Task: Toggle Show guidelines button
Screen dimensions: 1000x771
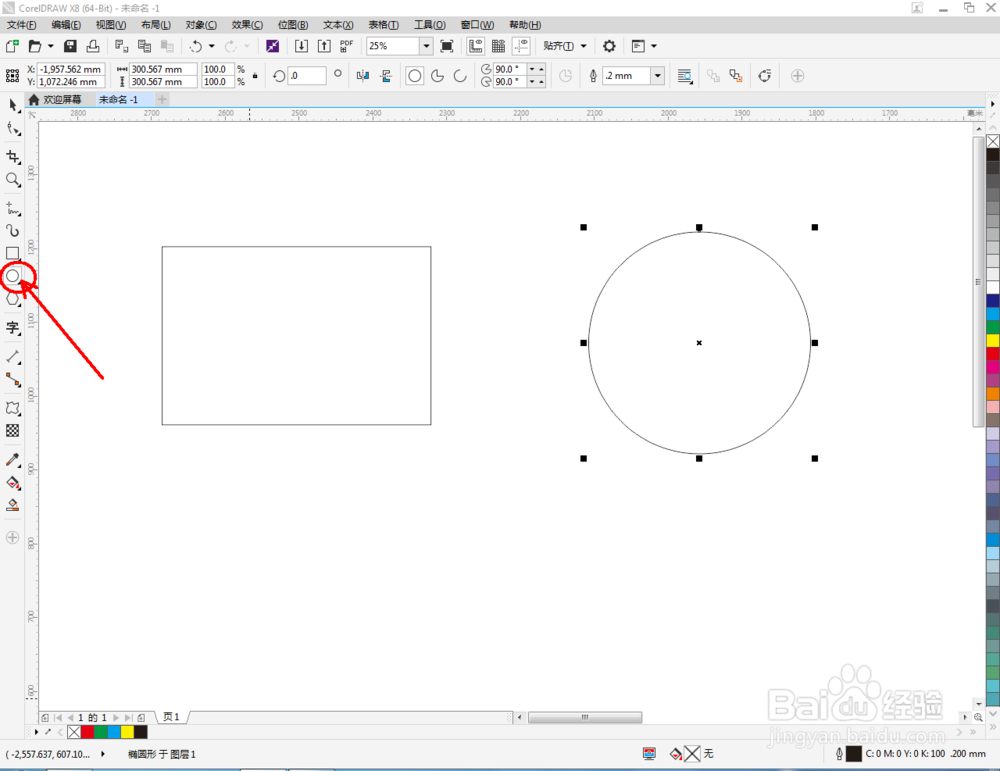Action: tap(521, 46)
